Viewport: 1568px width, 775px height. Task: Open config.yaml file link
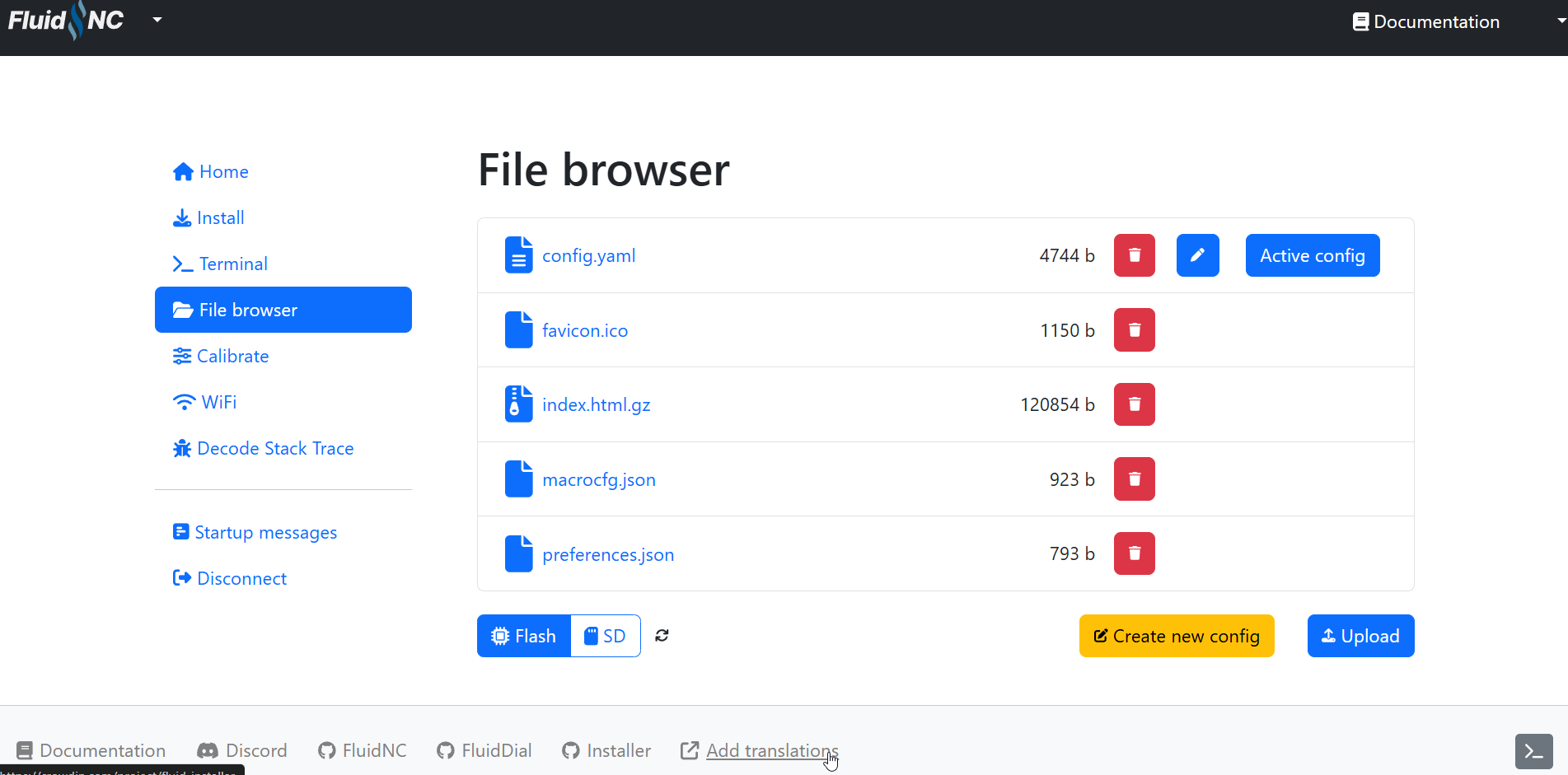589,255
